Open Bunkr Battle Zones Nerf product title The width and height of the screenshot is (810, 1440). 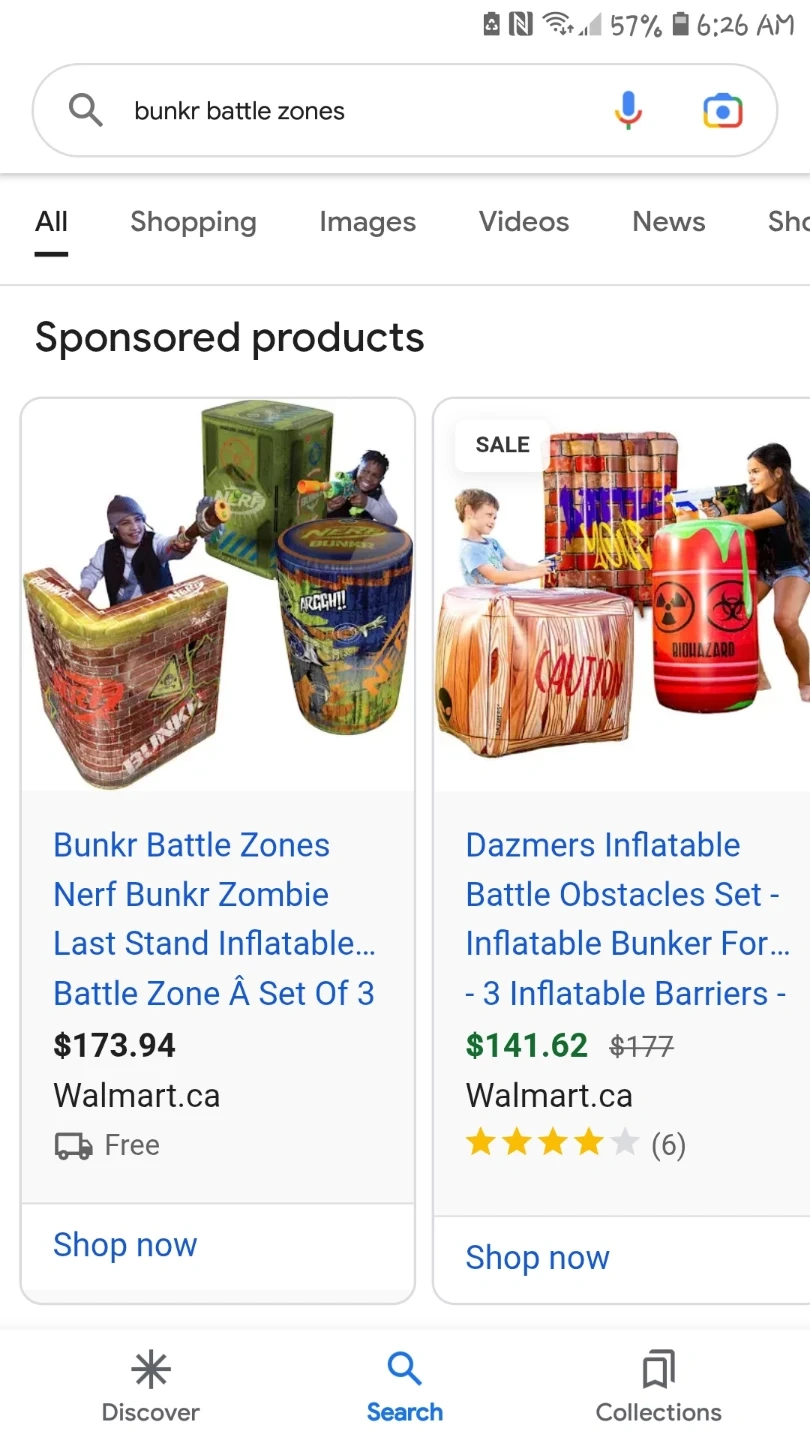pyautogui.click(x=214, y=919)
